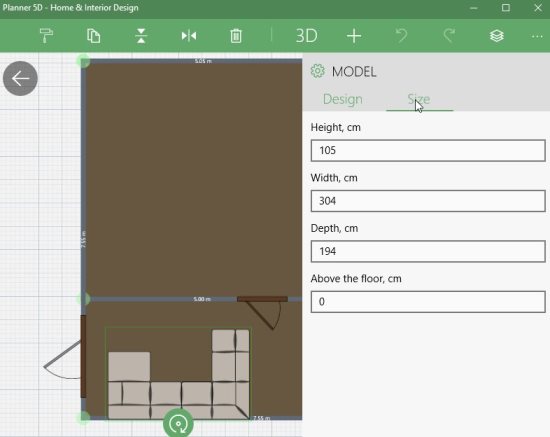This screenshot has width=550, height=437.
Task: Minimize the Planner 5D window
Action: click(x=474, y=8)
